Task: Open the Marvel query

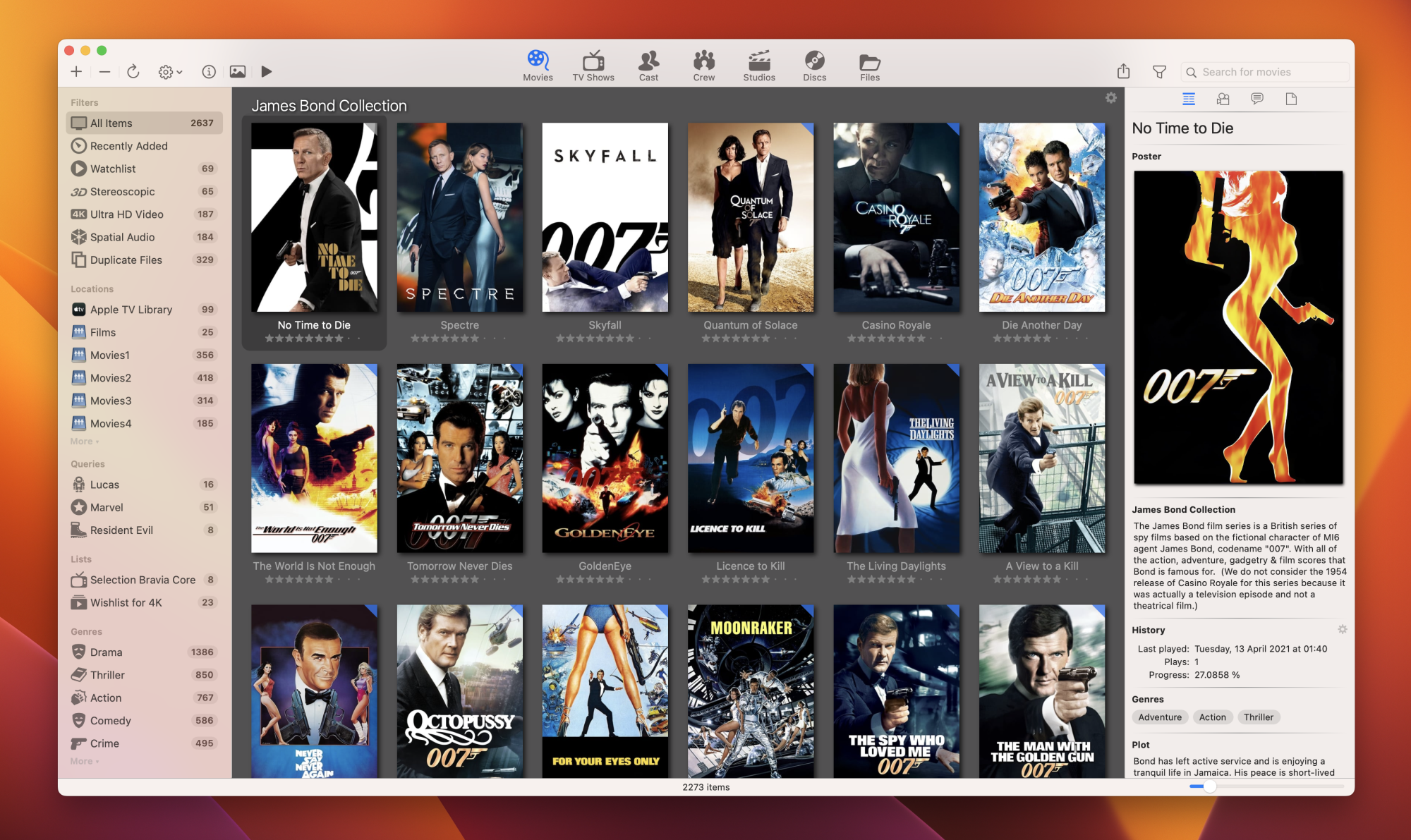Action: 145,507
